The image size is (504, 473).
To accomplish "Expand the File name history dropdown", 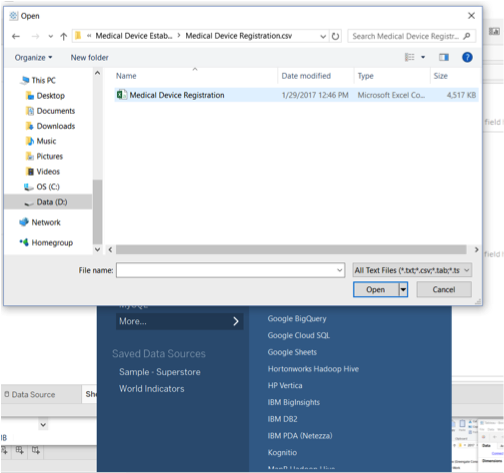I will [340, 270].
